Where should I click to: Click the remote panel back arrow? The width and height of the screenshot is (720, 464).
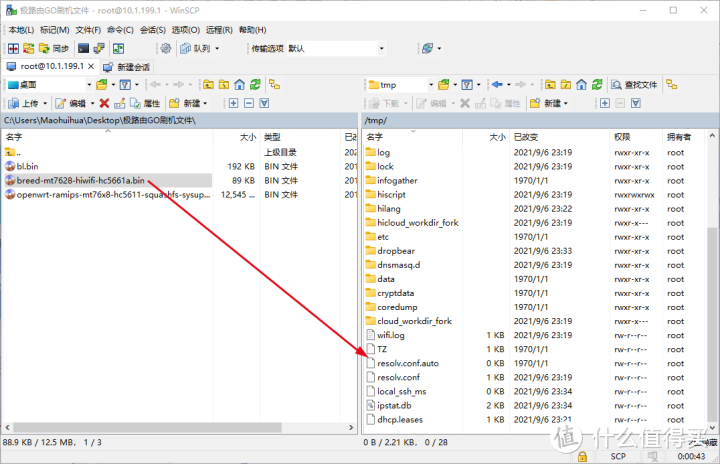point(497,85)
